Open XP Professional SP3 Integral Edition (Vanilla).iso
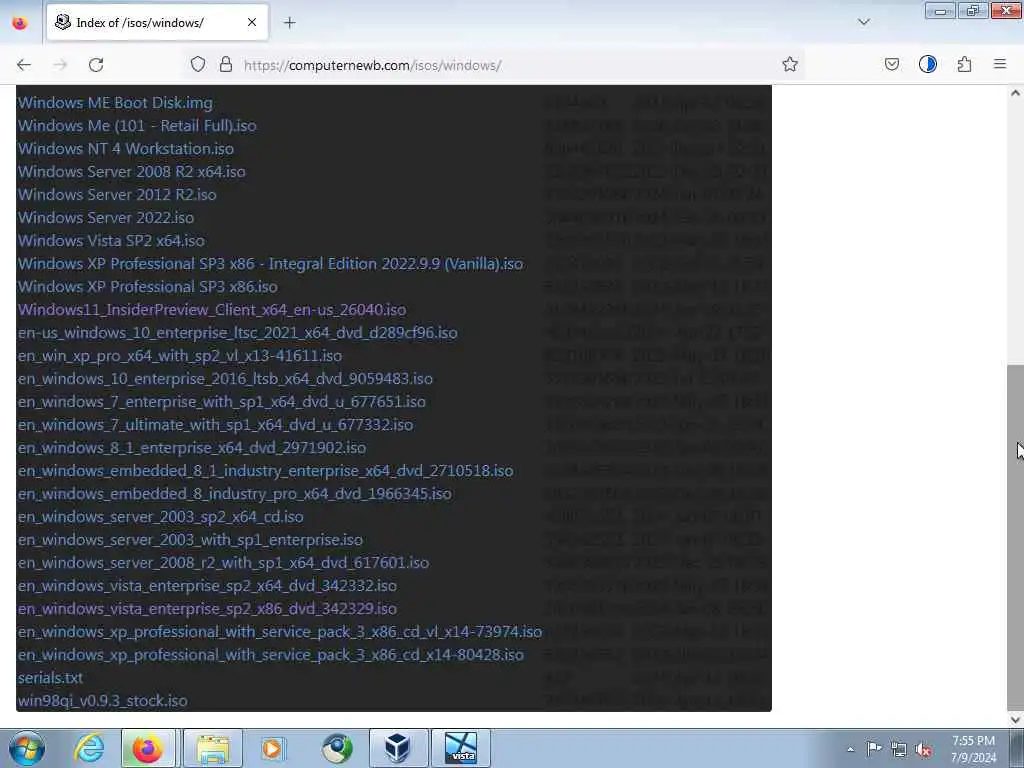The image size is (1024, 768). point(270,264)
